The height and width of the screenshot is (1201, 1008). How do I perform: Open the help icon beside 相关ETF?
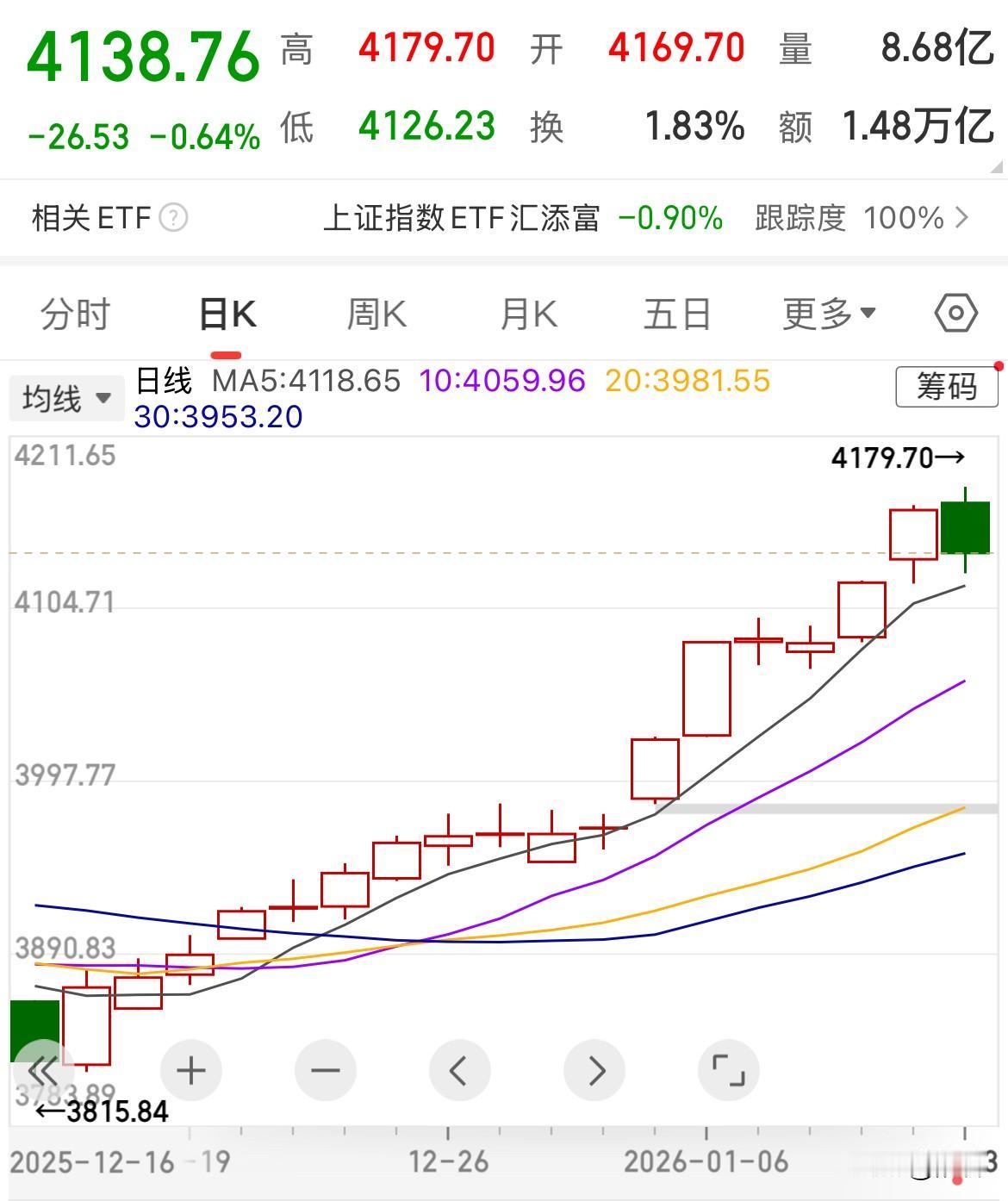[173, 218]
